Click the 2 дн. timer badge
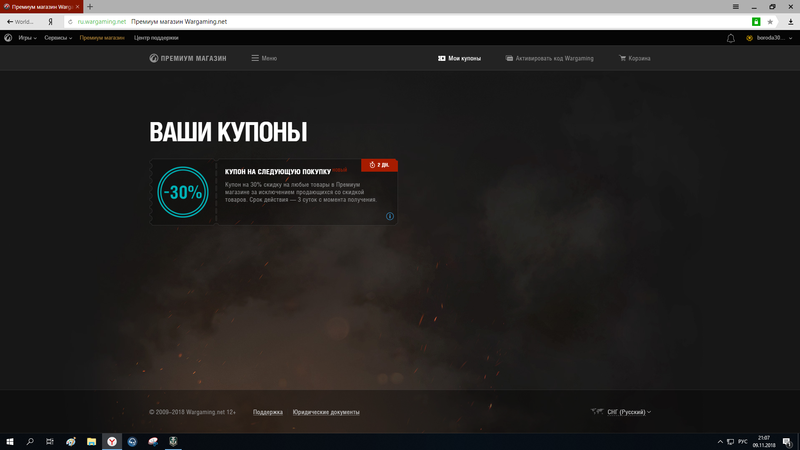Image resolution: width=800 pixels, height=450 pixels. pos(379,165)
